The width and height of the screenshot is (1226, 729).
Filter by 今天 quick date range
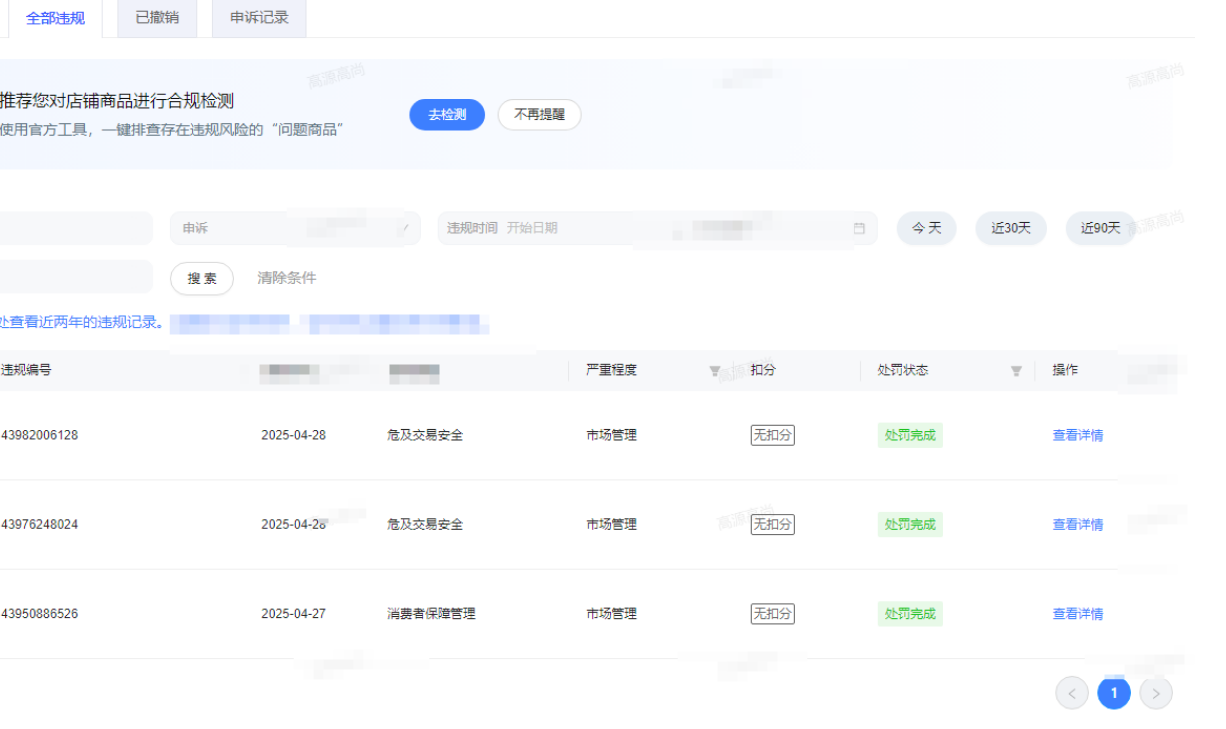(926, 228)
